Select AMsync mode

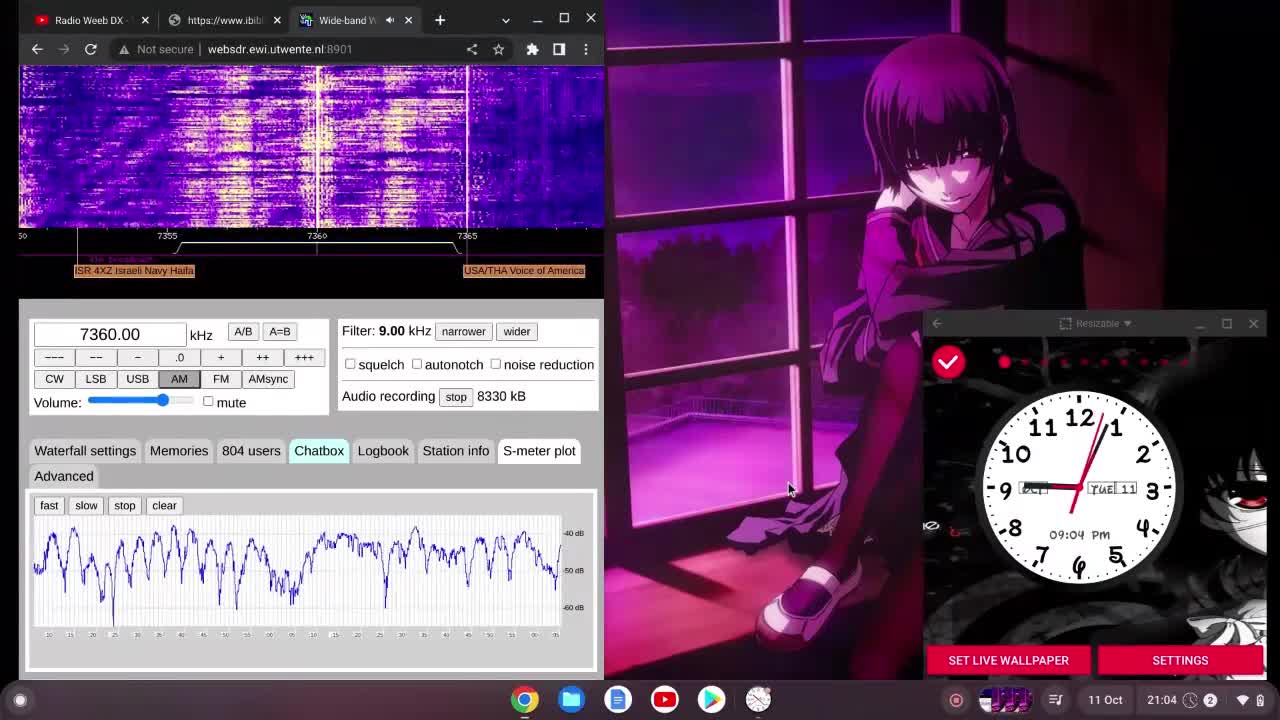pyautogui.click(x=268, y=379)
